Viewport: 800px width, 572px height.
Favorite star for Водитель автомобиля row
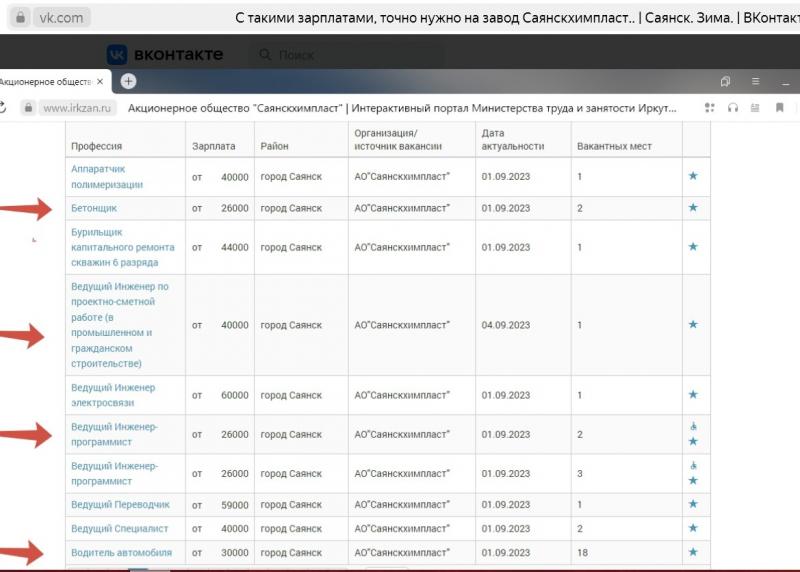(693, 552)
